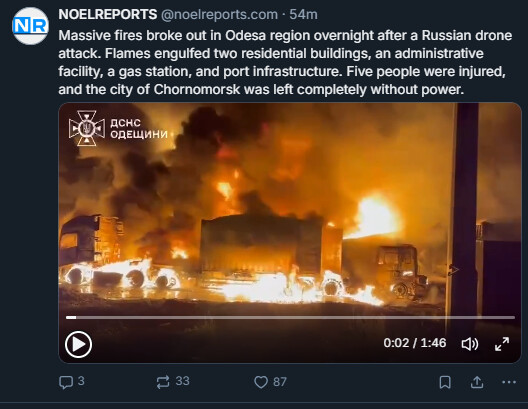Open the three-dots more options menu
528x409 pixels.
(509, 382)
